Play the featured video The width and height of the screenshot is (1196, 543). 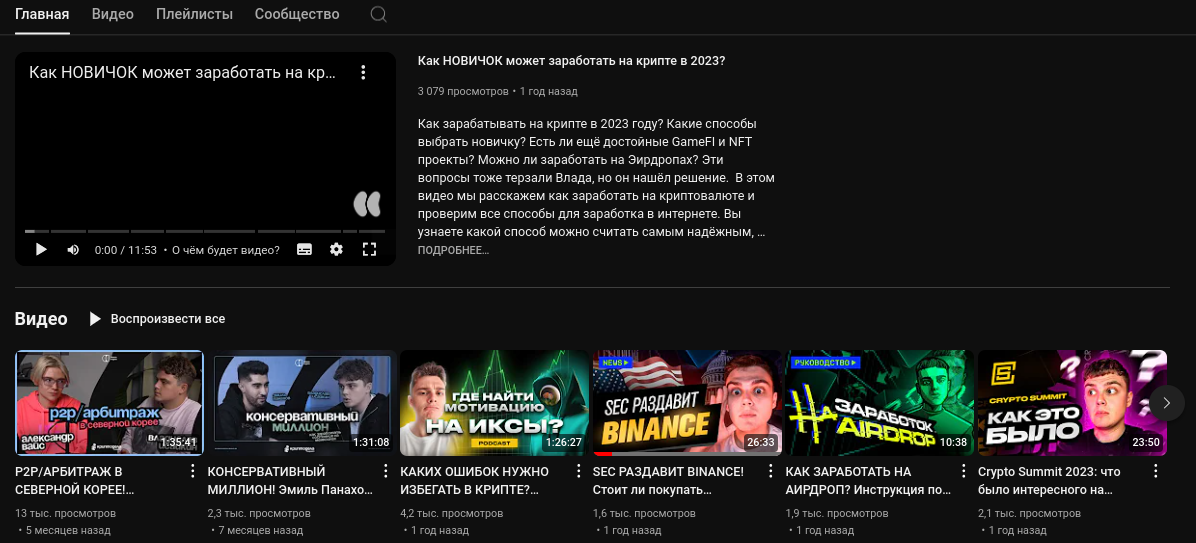[x=41, y=249]
